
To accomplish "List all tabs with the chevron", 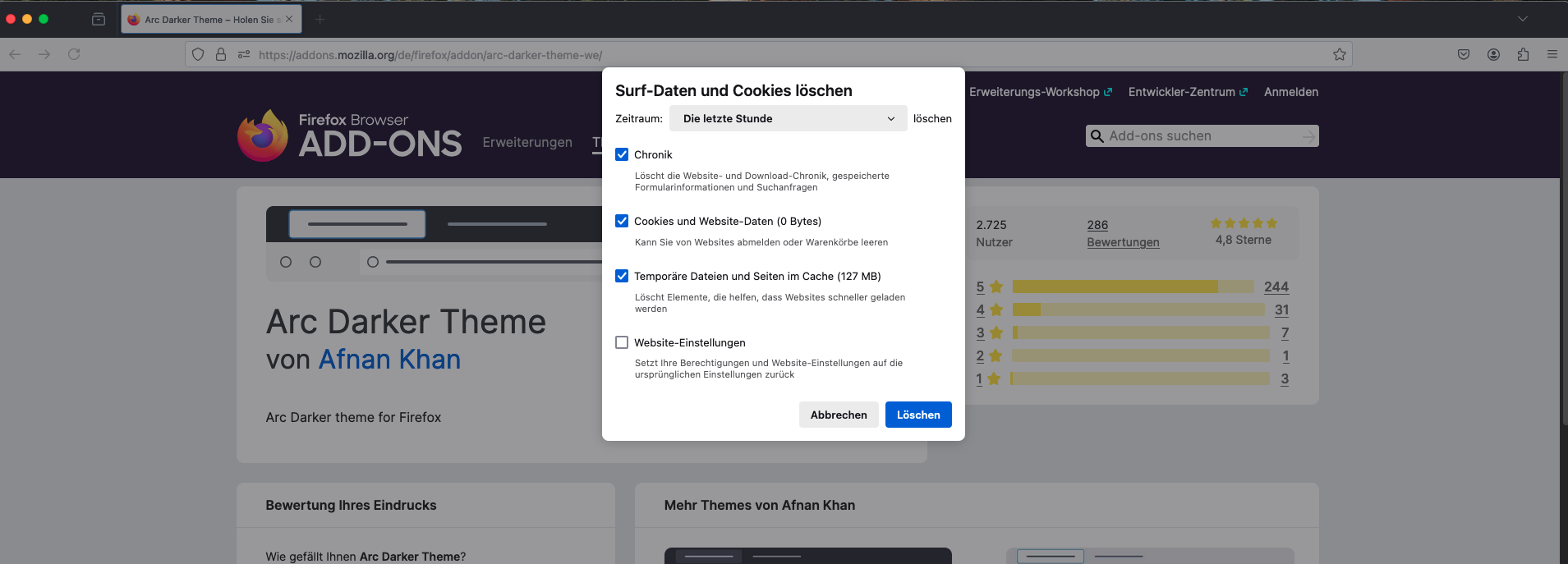I will [1523, 19].
